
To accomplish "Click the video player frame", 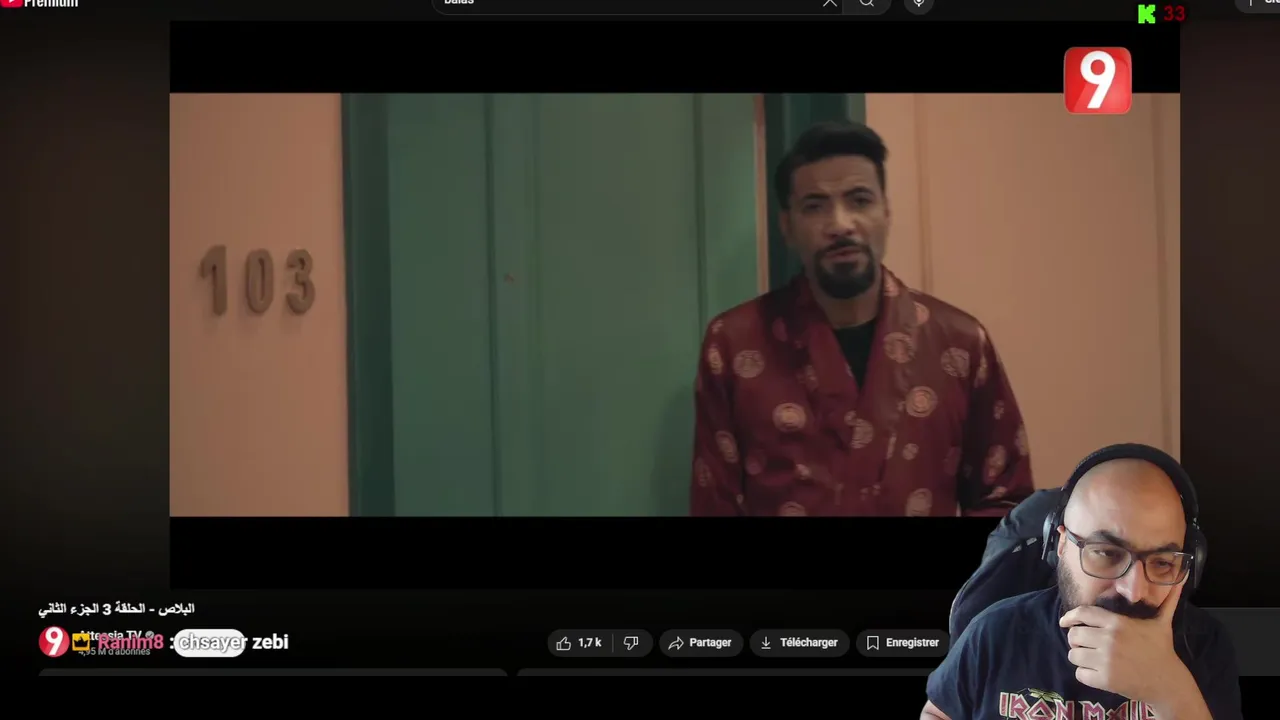I will [674, 304].
